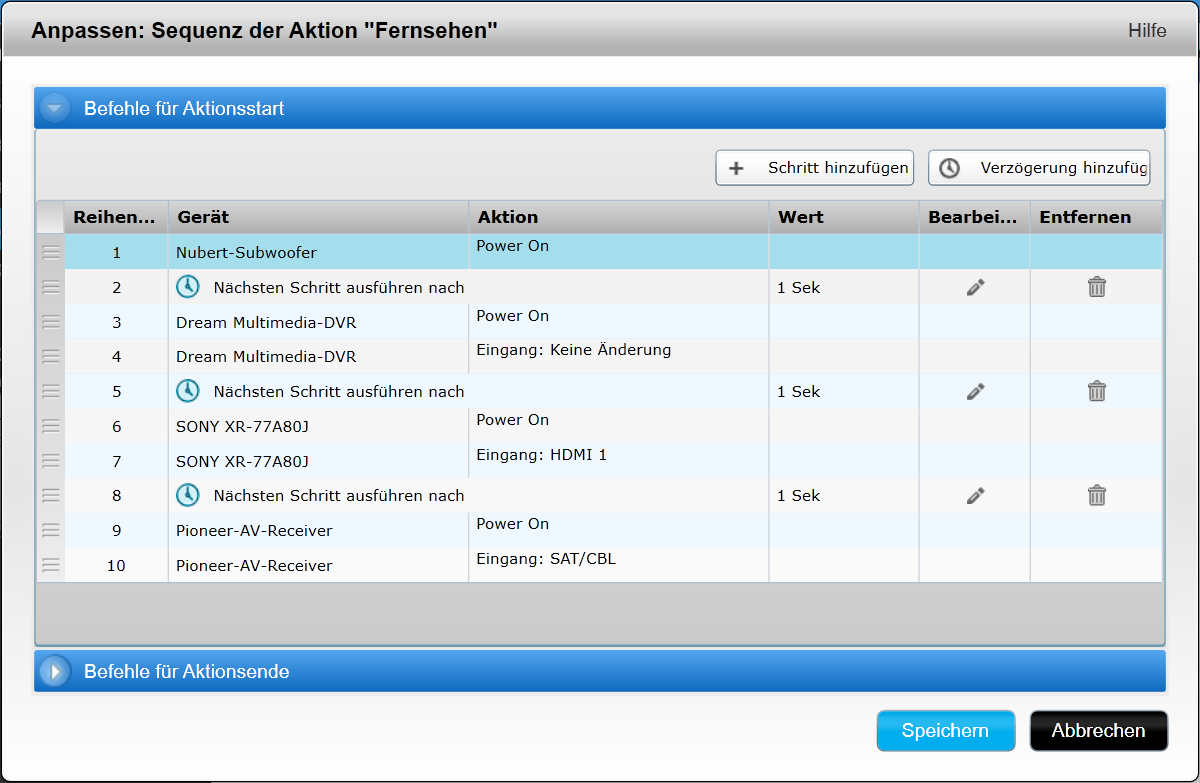The image size is (1200, 783).
Task: Cancel with the Abbrechen button
Action: coord(1098,731)
